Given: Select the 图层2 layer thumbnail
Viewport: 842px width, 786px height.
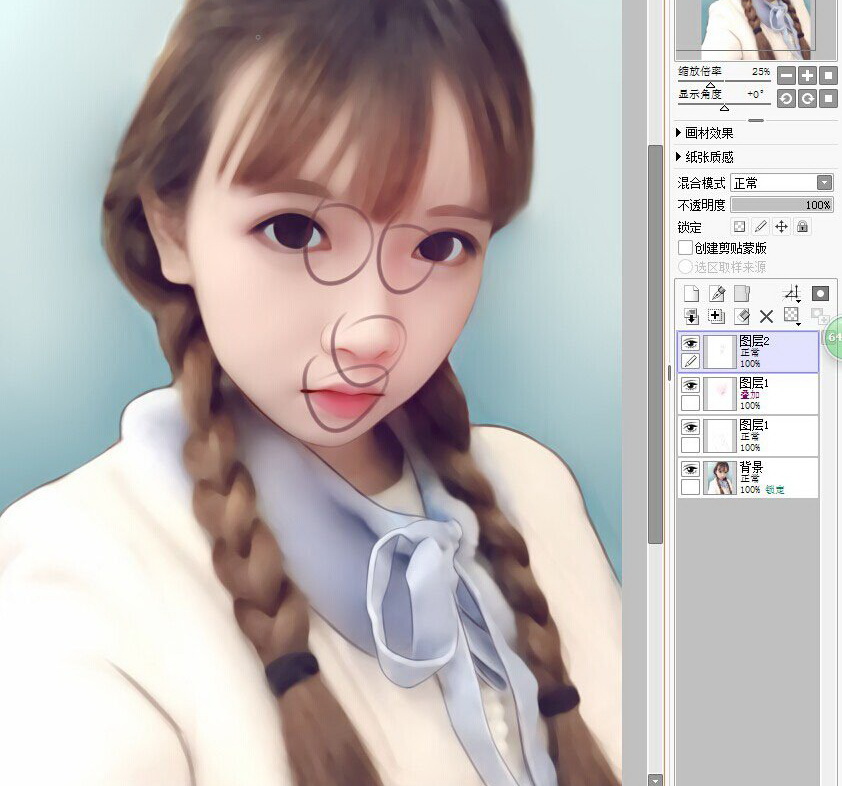Looking at the screenshot, I should (x=720, y=352).
